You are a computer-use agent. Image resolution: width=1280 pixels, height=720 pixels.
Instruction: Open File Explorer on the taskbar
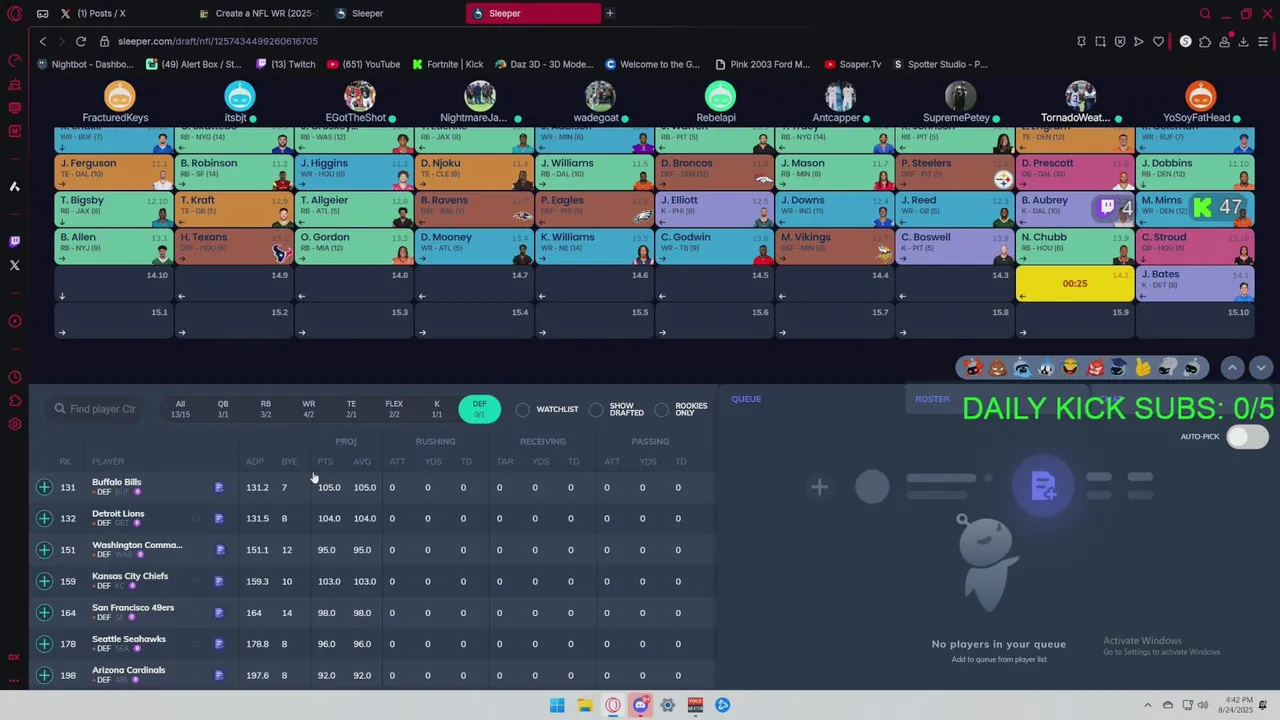point(585,705)
